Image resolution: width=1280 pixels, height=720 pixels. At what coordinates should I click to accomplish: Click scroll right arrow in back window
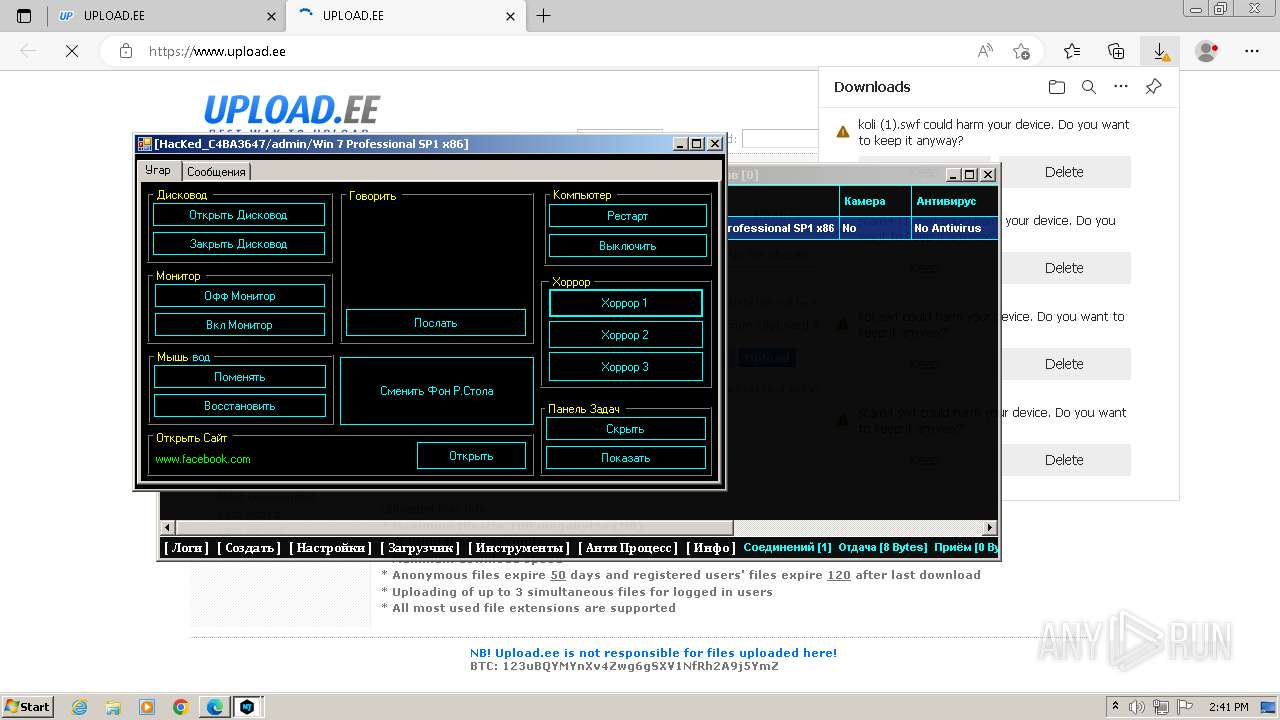[x=990, y=527]
